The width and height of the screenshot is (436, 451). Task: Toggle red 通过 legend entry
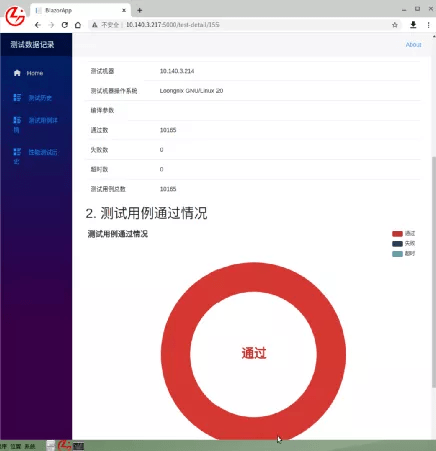point(403,234)
